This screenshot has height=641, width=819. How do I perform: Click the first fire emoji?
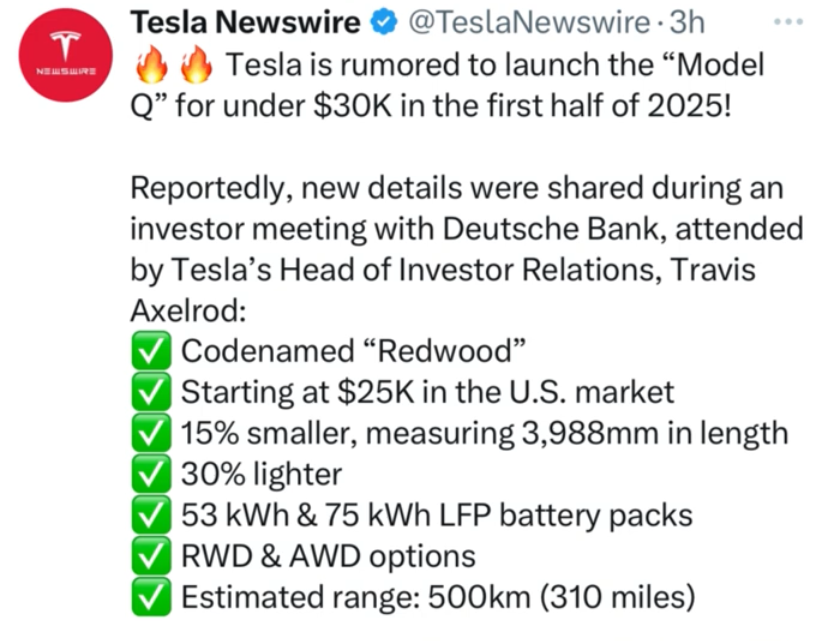[x=152, y=65]
